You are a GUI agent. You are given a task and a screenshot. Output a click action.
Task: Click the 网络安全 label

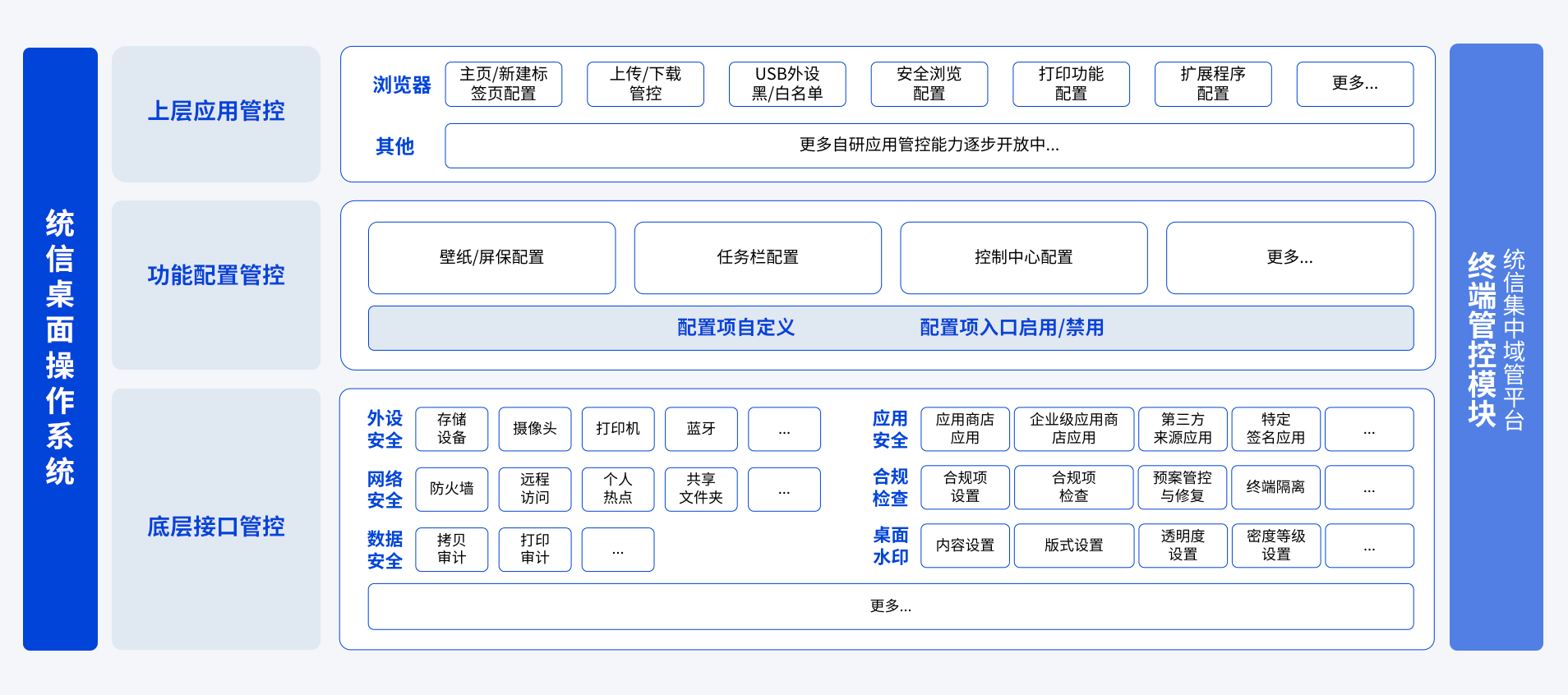point(385,490)
